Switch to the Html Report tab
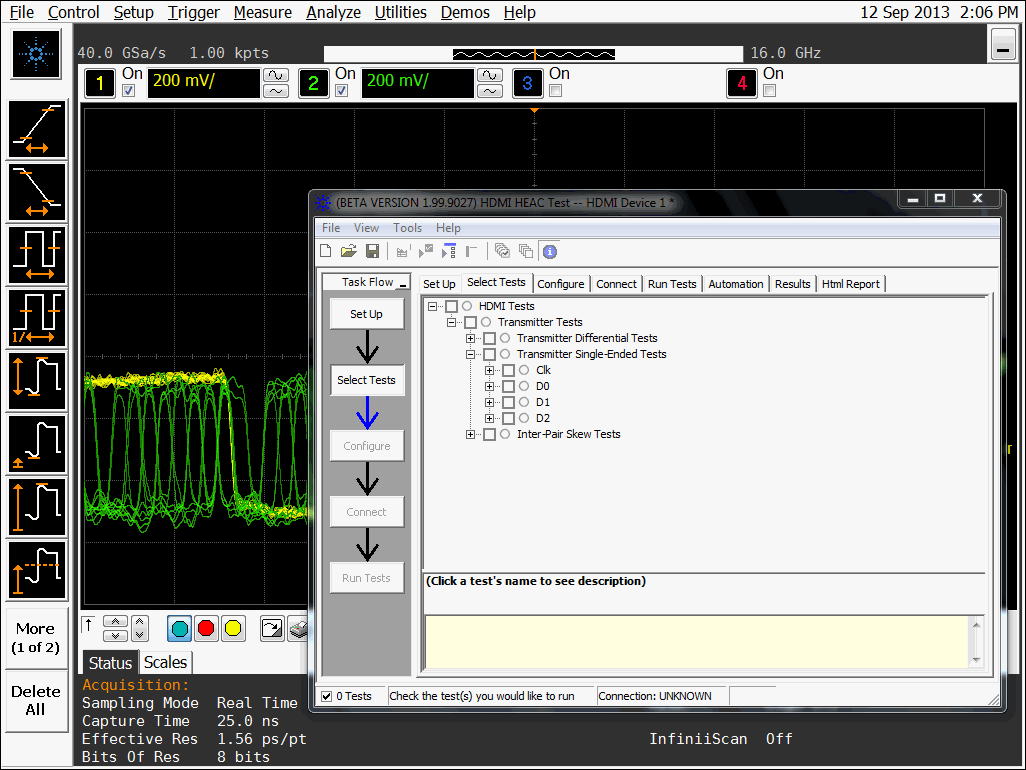Viewport: 1026px width, 770px height. click(x=850, y=284)
